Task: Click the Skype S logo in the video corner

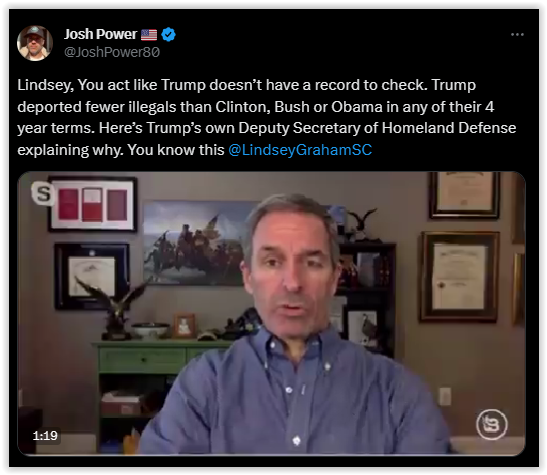Action: pos(43,193)
